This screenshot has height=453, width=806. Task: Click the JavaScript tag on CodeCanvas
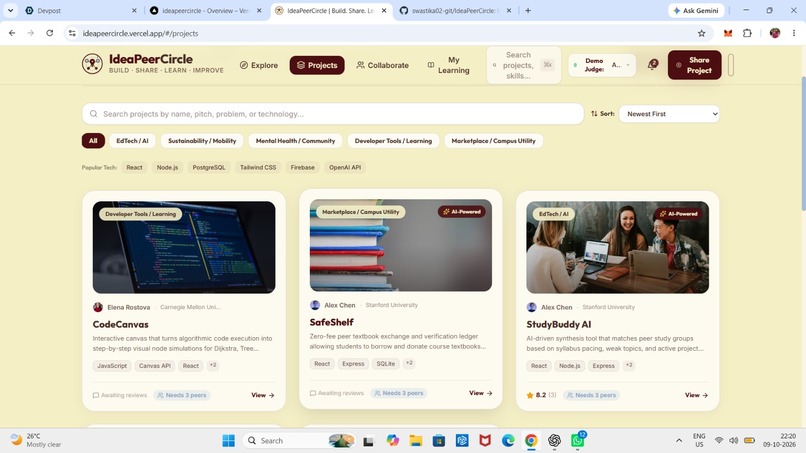112,366
